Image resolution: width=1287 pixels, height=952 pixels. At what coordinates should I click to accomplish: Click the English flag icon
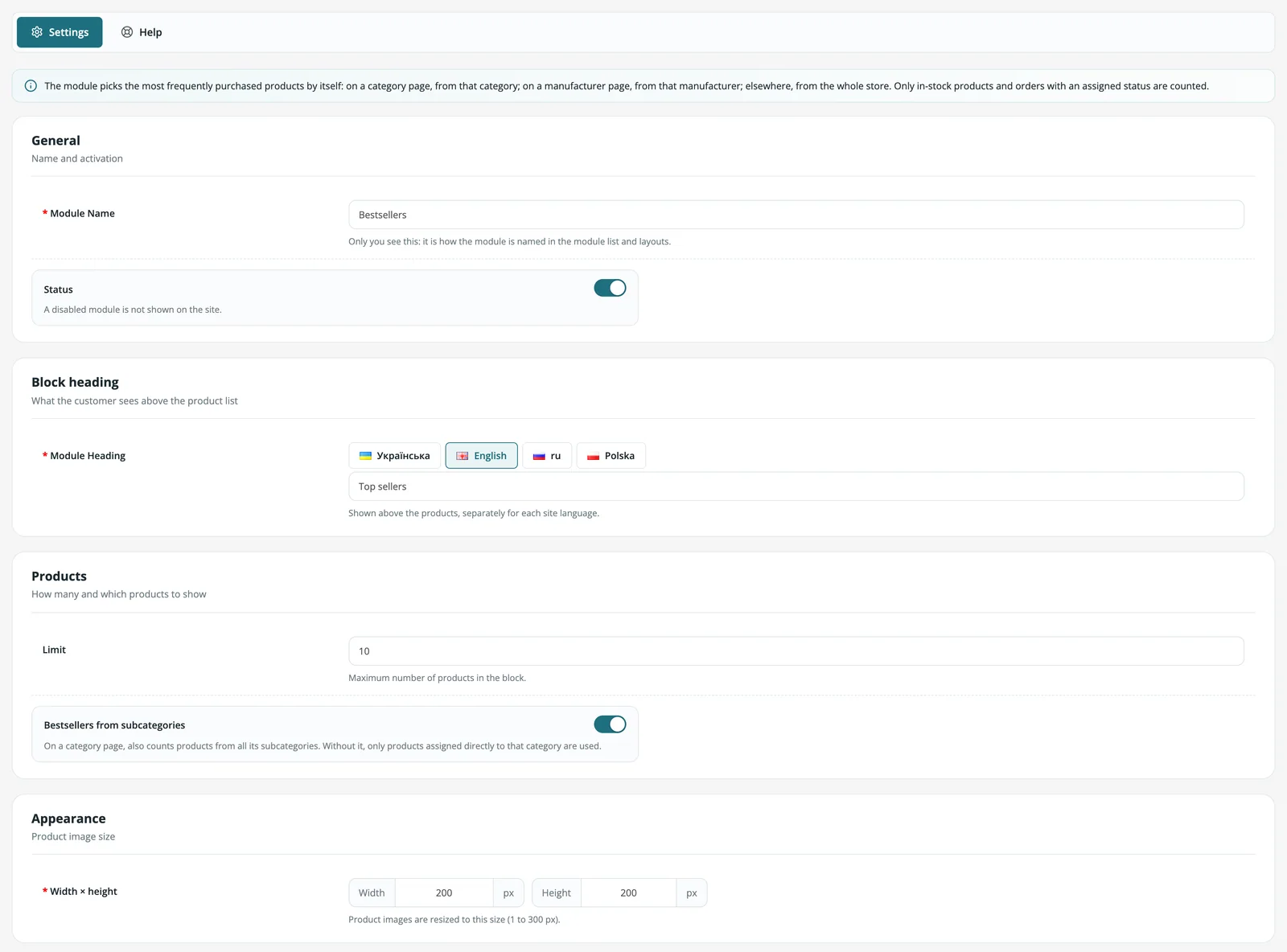[x=463, y=456]
